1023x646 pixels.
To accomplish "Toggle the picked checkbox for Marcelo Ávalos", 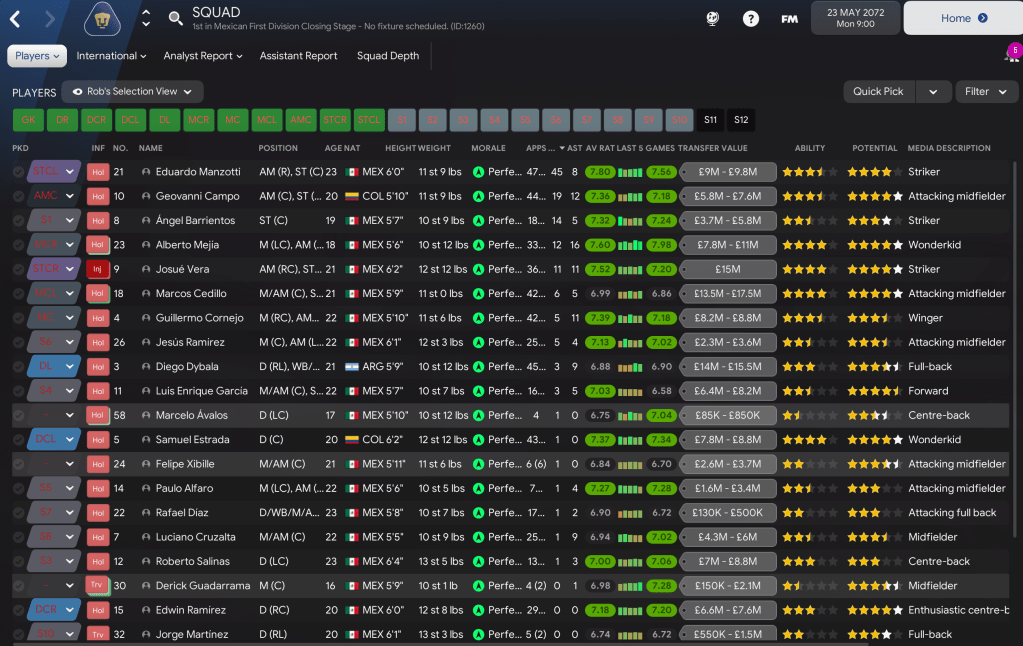I will [x=19, y=416].
